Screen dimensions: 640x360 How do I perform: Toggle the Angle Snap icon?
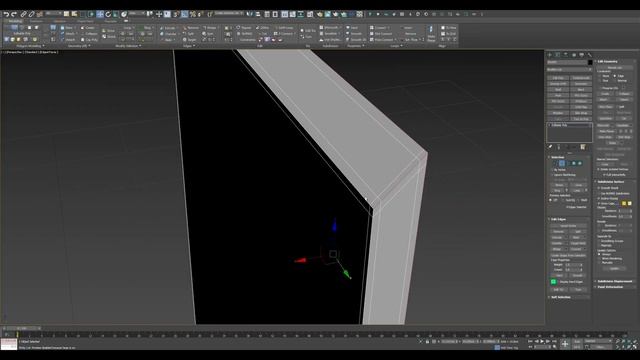pyautogui.click(x=184, y=14)
